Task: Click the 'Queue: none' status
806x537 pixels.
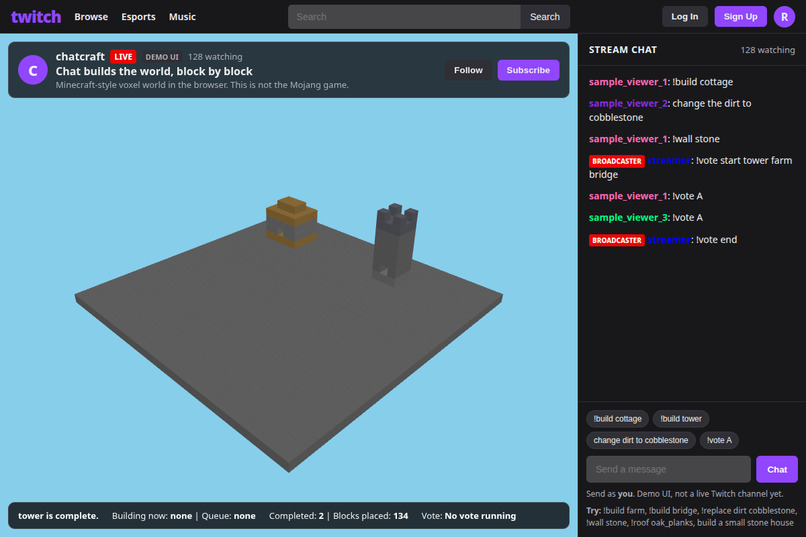Action: click(228, 516)
